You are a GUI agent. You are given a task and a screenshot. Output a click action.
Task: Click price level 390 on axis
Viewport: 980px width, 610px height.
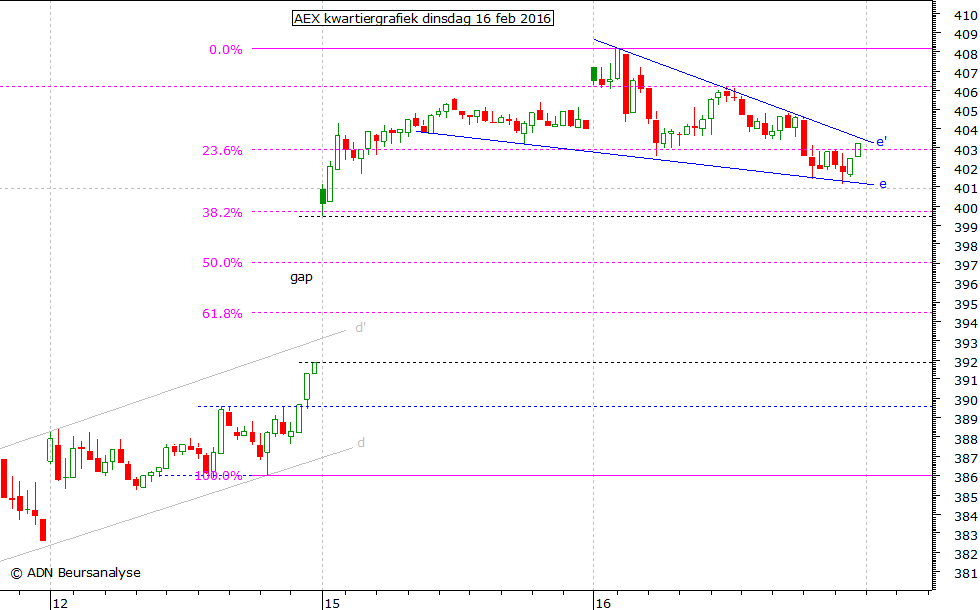click(x=966, y=400)
